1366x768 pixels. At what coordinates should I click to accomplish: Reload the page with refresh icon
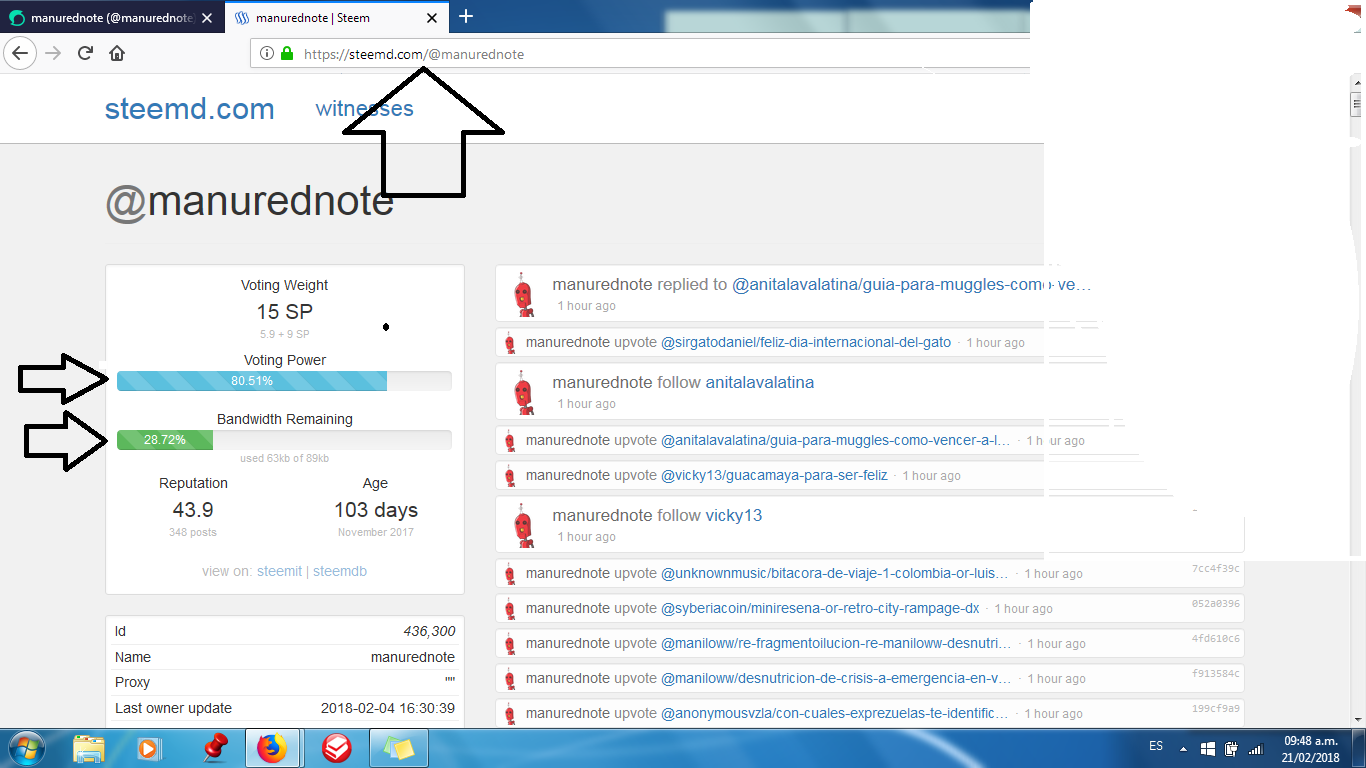[85, 53]
